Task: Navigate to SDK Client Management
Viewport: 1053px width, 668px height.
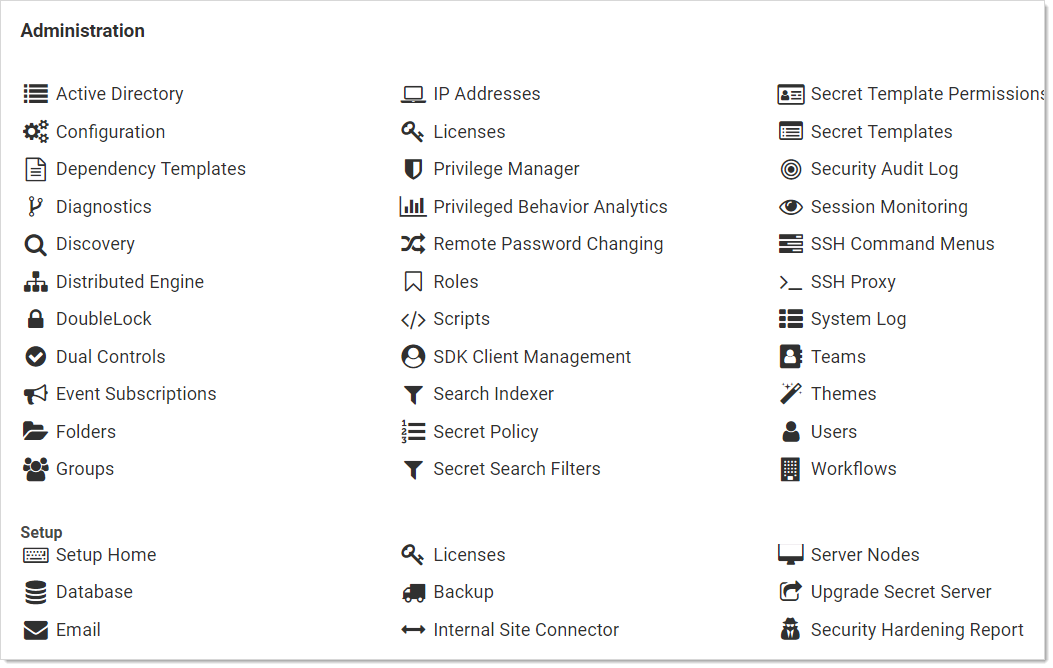Action: coord(532,357)
